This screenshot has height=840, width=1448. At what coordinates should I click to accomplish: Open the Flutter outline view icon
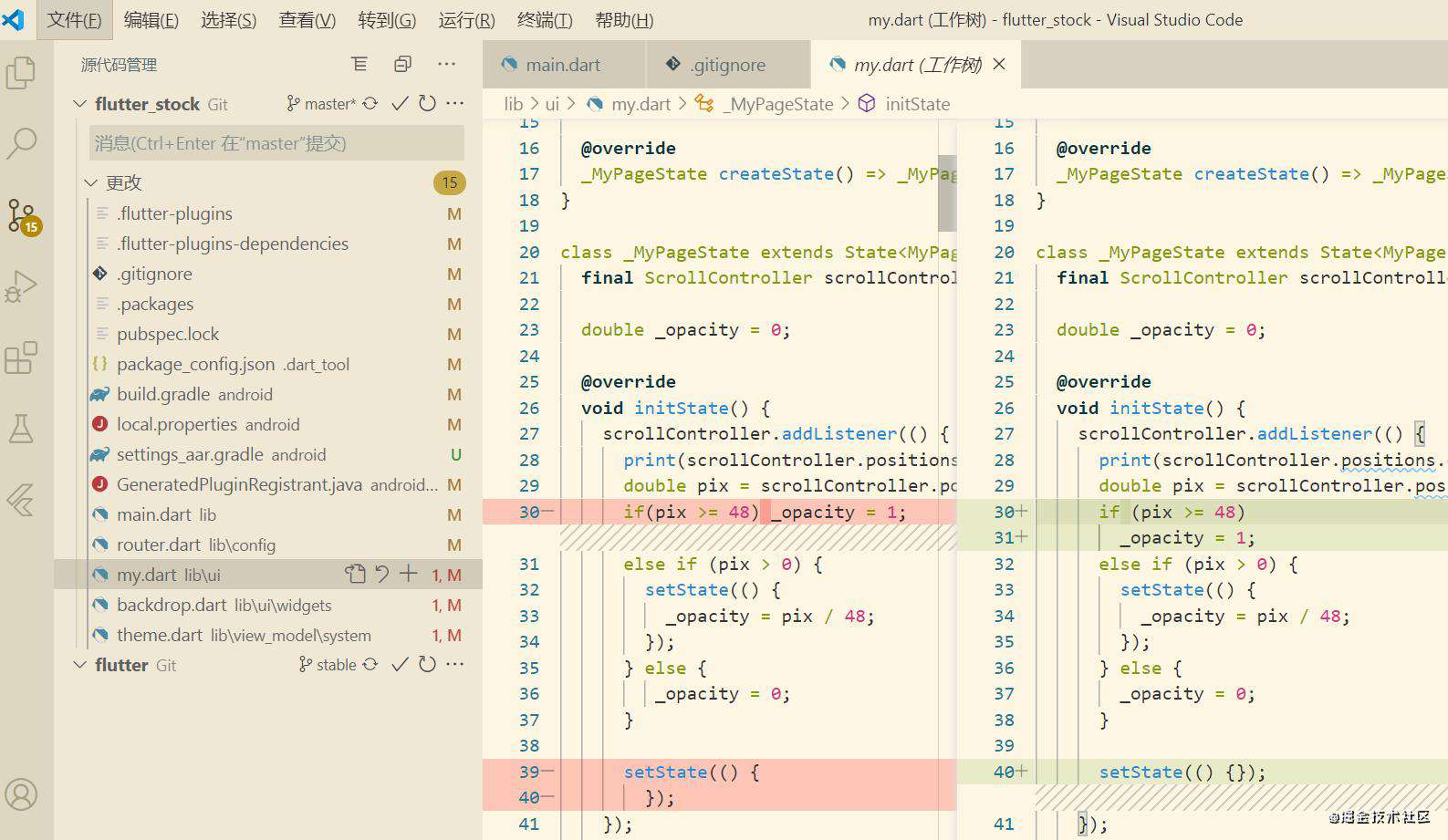pos(21,500)
